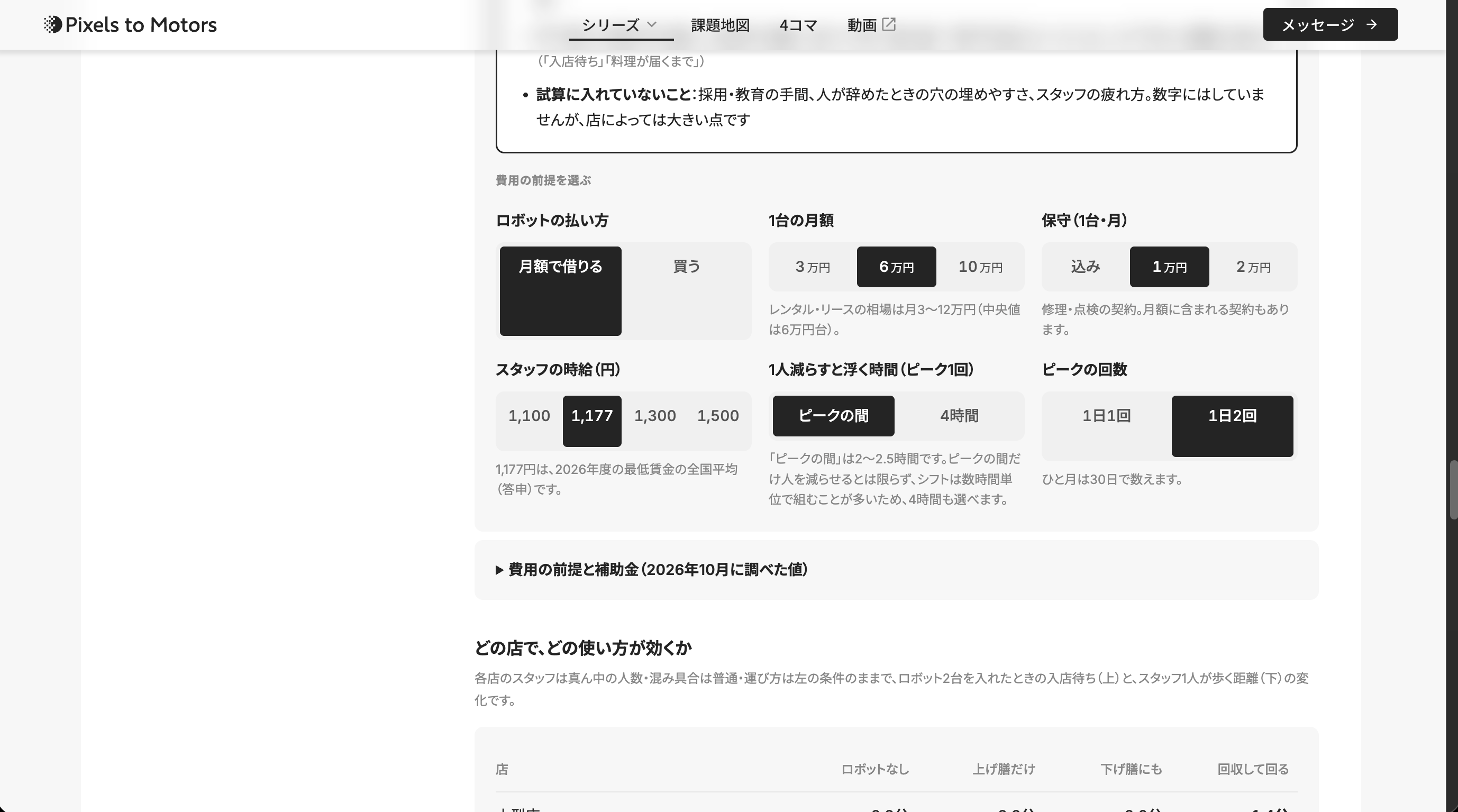Open the 4コマ nav item
1458x812 pixels.
point(798,25)
